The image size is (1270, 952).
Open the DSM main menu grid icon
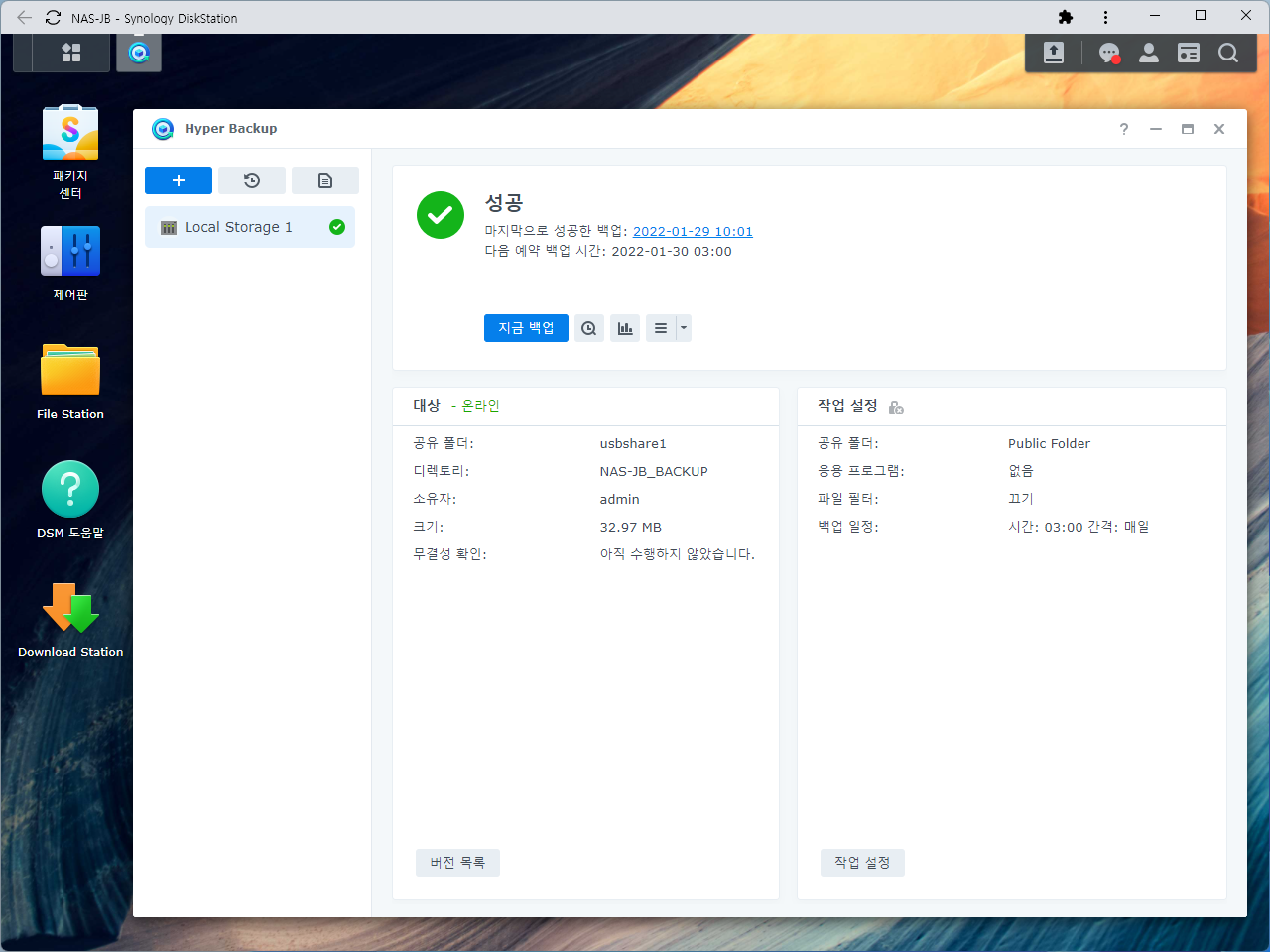click(71, 53)
